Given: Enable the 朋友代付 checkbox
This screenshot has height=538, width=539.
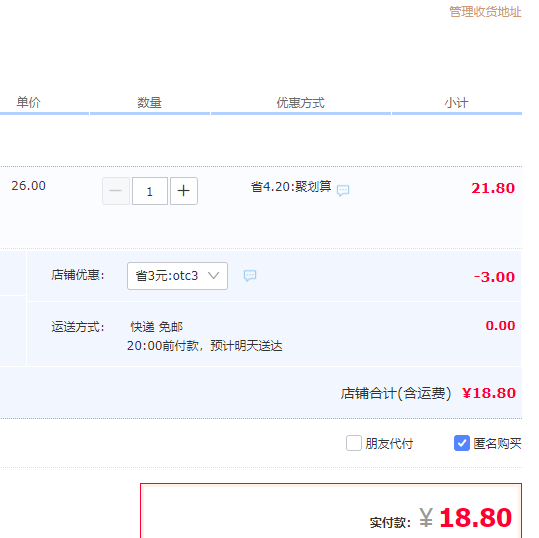Looking at the screenshot, I should (354, 443).
